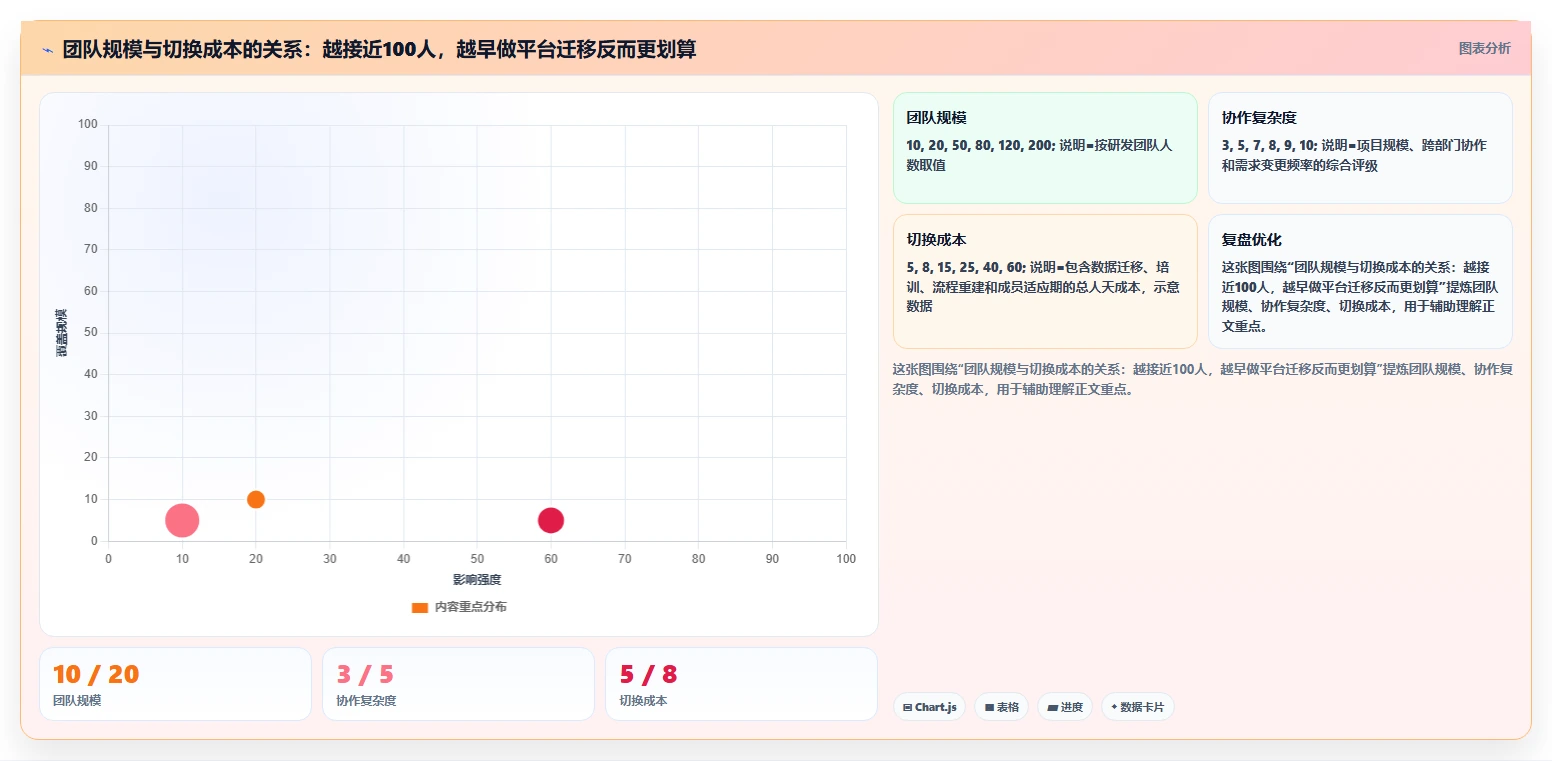
Task: Select the red bubble at x=60
Action: pos(551,520)
